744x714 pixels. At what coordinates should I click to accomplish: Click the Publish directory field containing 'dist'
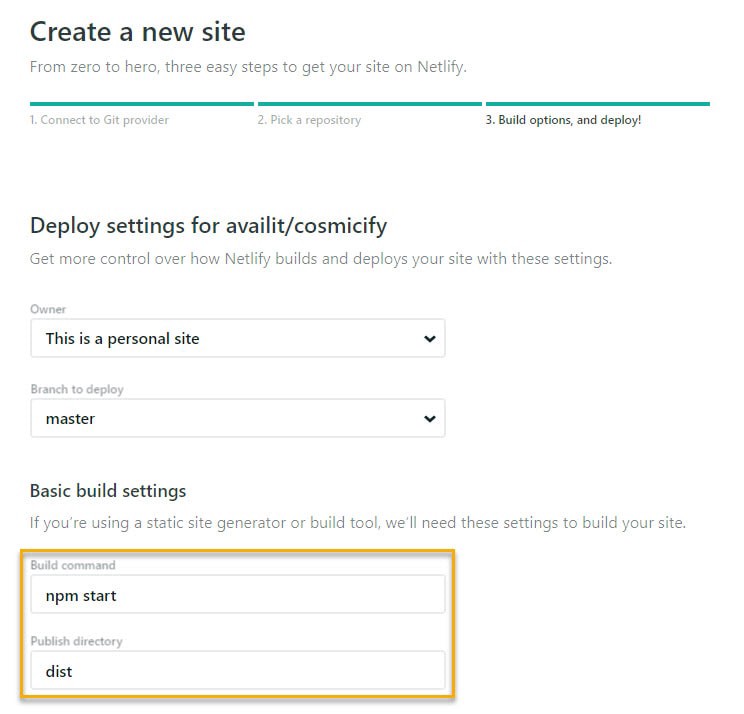[237, 671]
